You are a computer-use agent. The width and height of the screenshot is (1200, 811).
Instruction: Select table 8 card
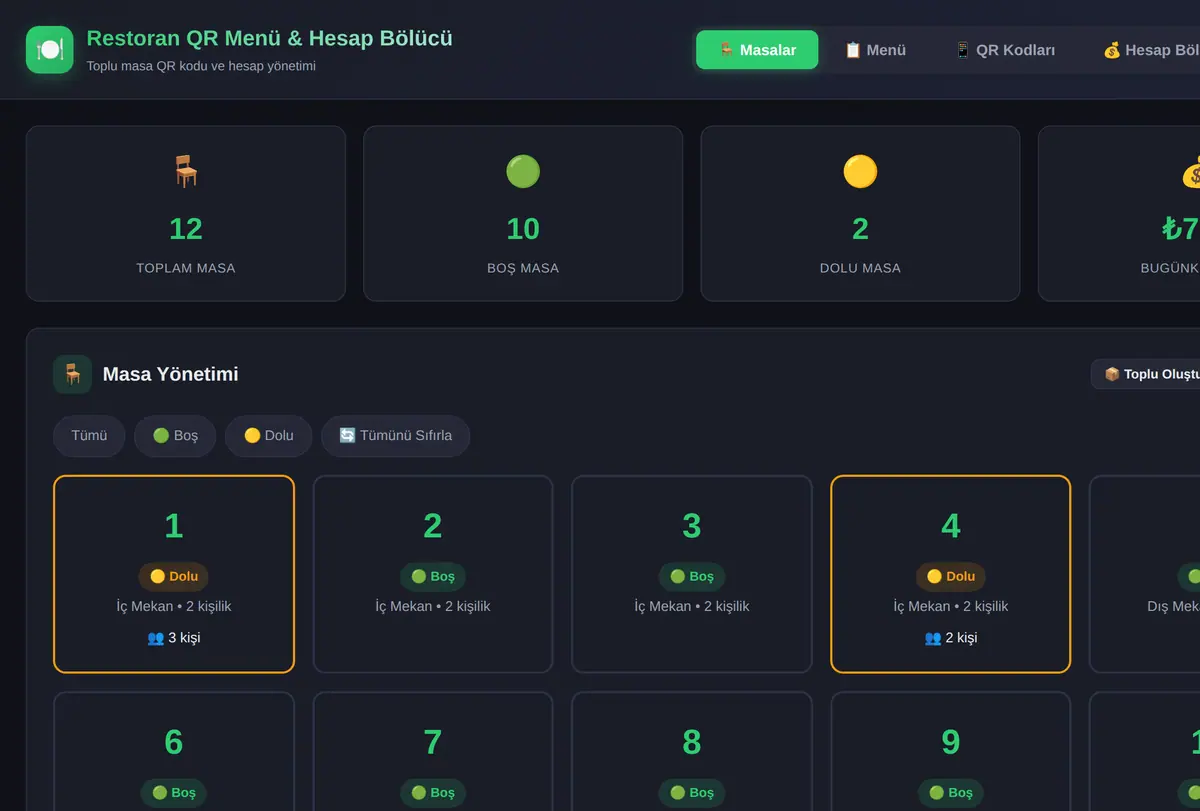click(692, 751)
